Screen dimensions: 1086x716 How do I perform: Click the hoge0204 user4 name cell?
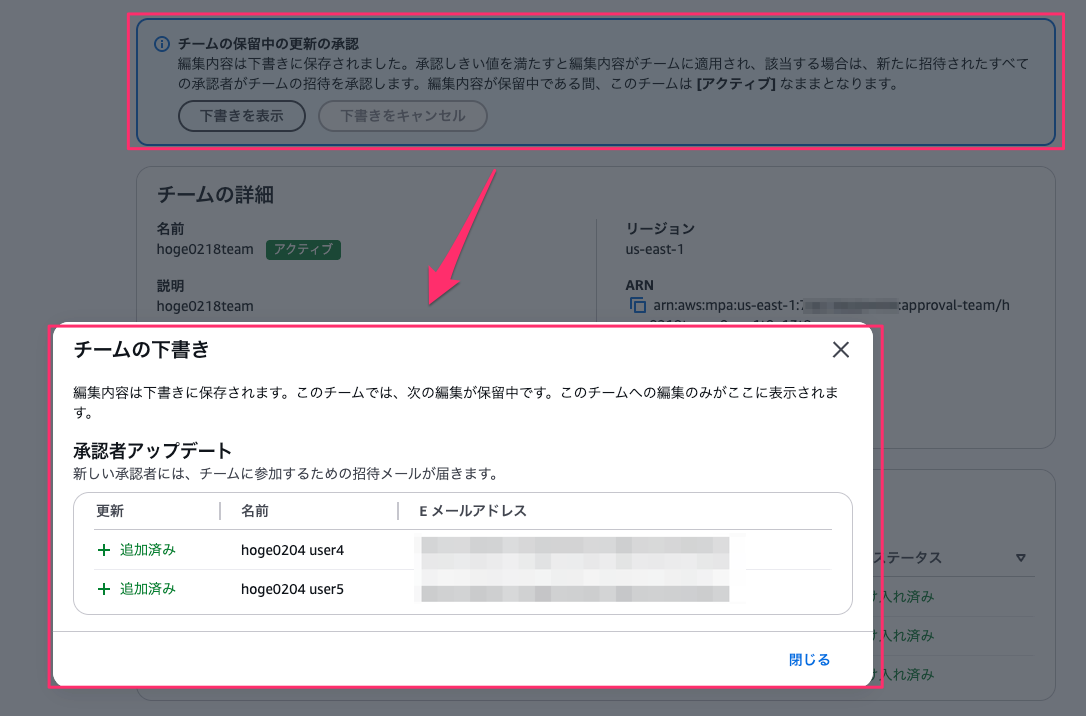[292, 550]
